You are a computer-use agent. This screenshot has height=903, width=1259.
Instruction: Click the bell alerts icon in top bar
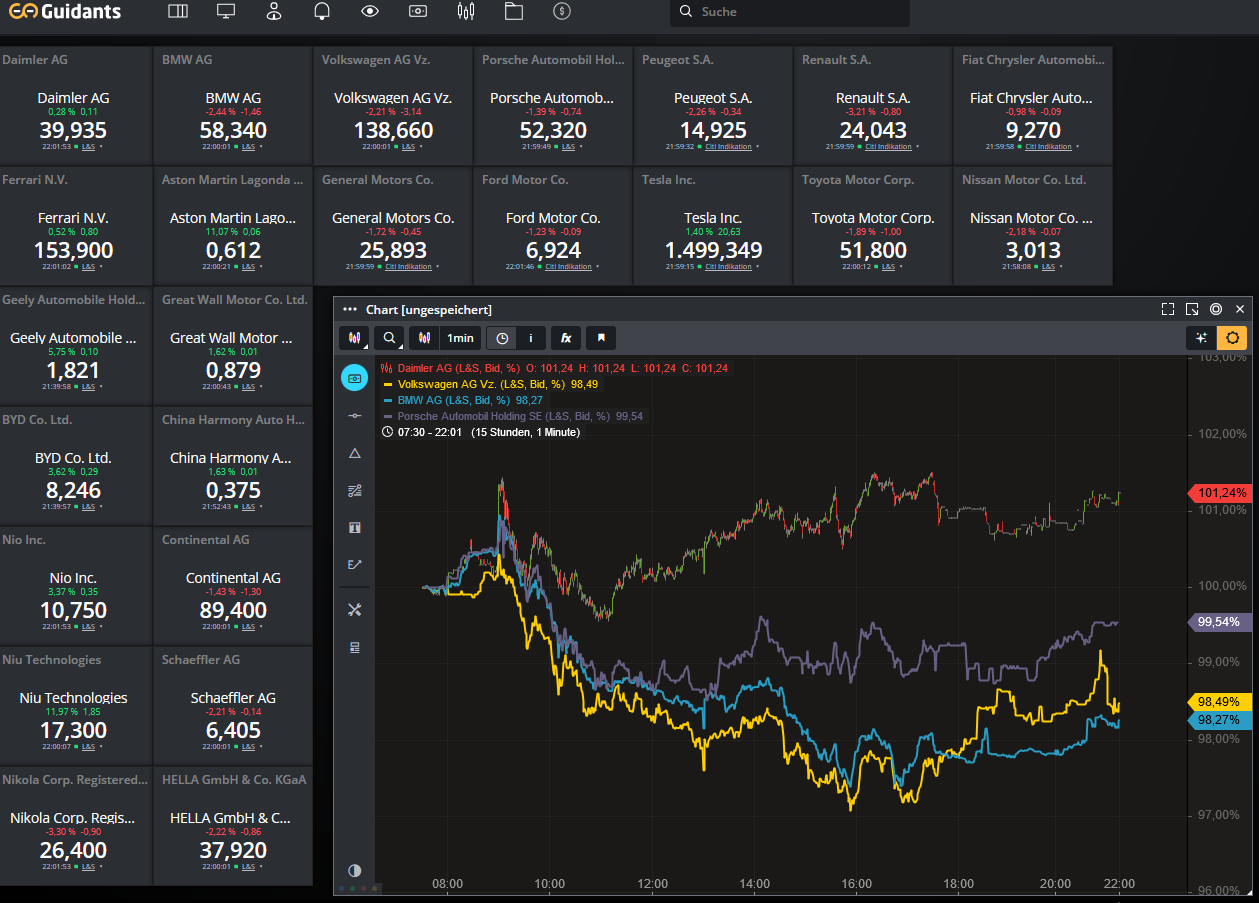322,12
